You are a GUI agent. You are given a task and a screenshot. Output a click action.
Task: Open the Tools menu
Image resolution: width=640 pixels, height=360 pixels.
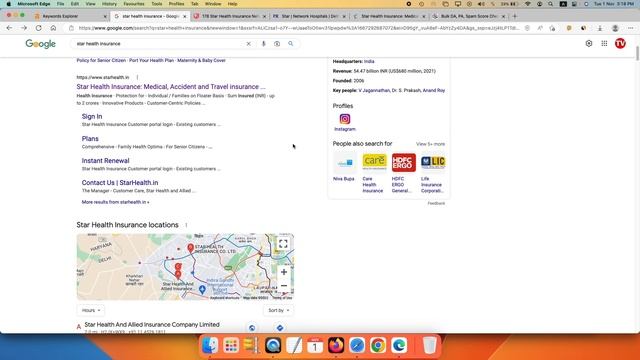click(x=157, y=4)
